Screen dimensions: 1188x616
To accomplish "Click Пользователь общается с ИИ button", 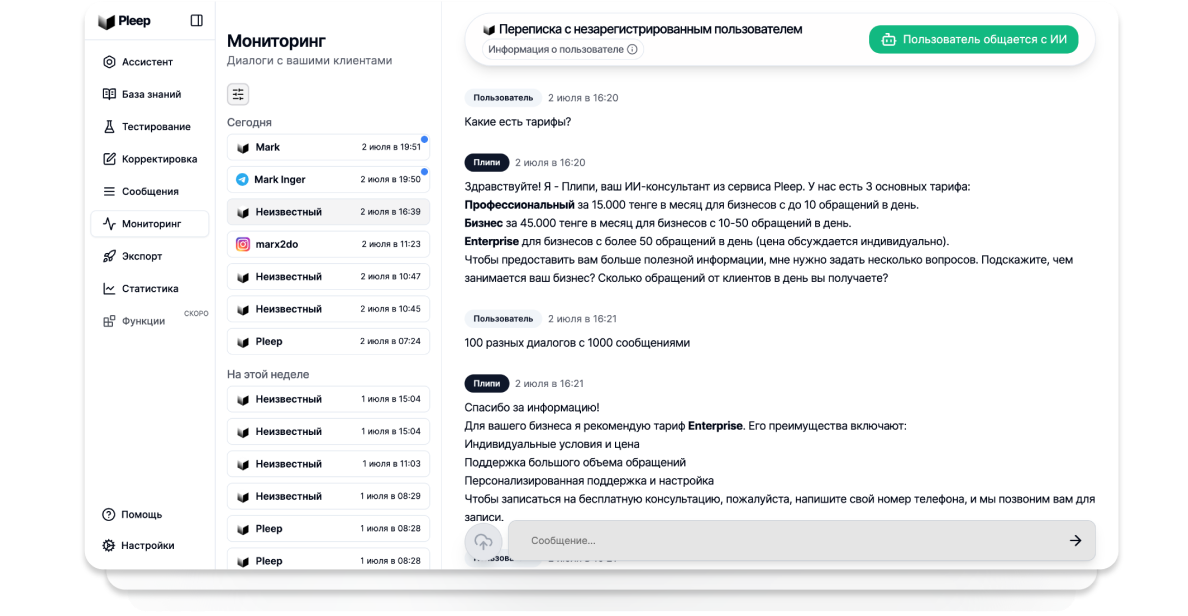I will click(974, 39).
